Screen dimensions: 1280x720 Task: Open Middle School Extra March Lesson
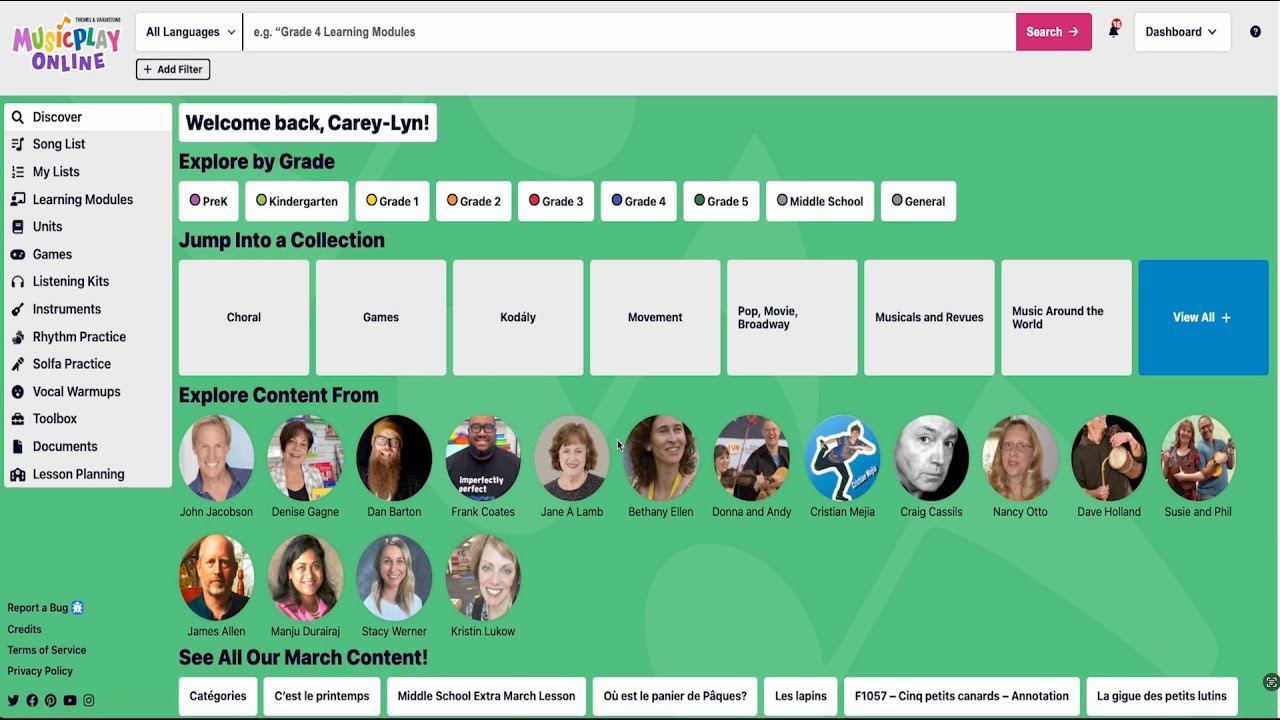click(x=486, y=696)
